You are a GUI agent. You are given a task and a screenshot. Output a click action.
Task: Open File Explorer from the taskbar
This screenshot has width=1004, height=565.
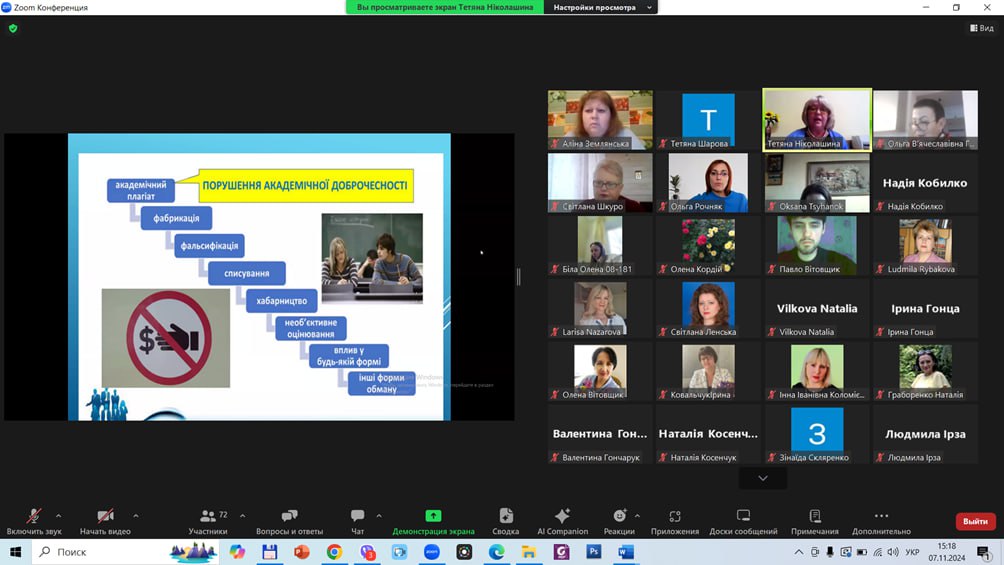point(529,552)
